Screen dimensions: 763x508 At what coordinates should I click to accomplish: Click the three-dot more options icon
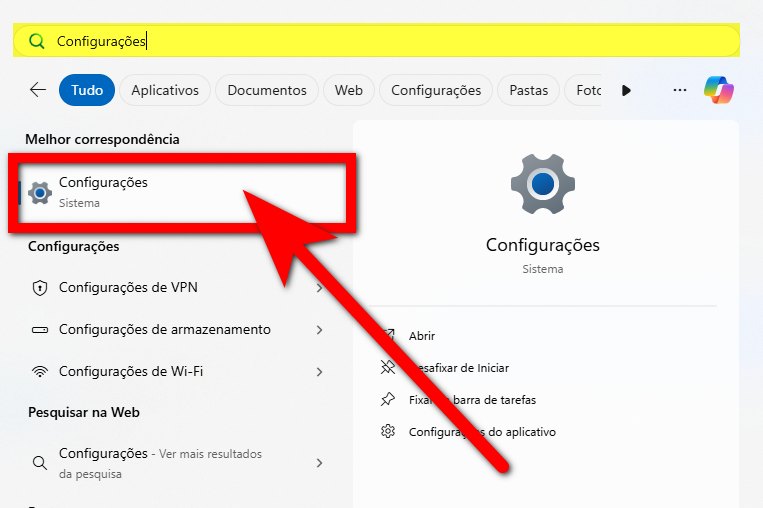click(x=680, y=90)
